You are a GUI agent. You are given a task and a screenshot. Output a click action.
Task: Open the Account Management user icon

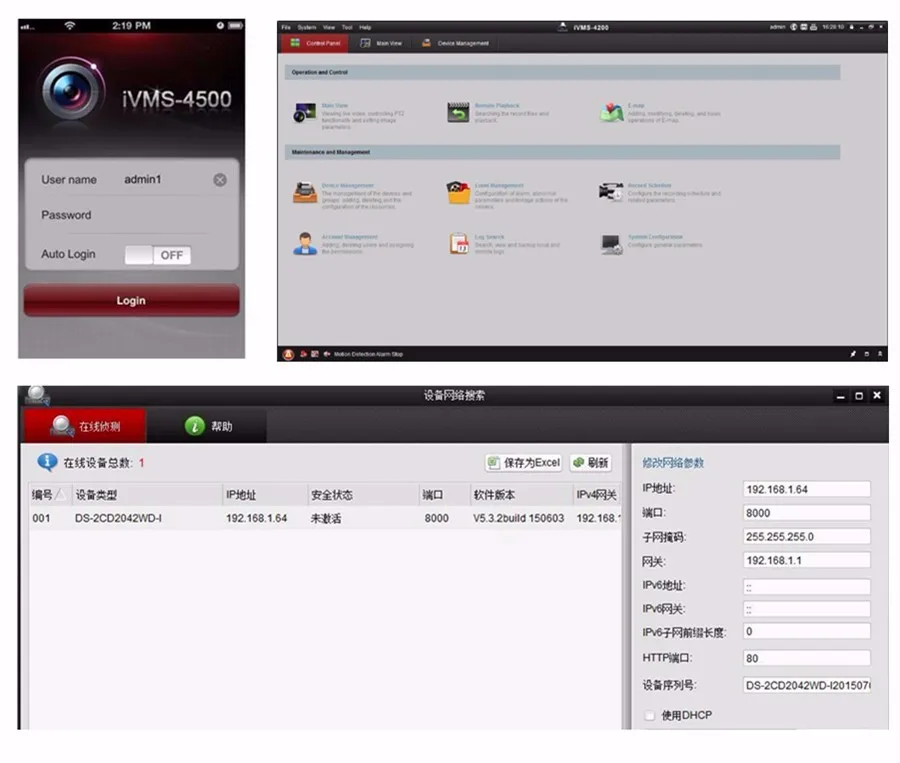305,243
